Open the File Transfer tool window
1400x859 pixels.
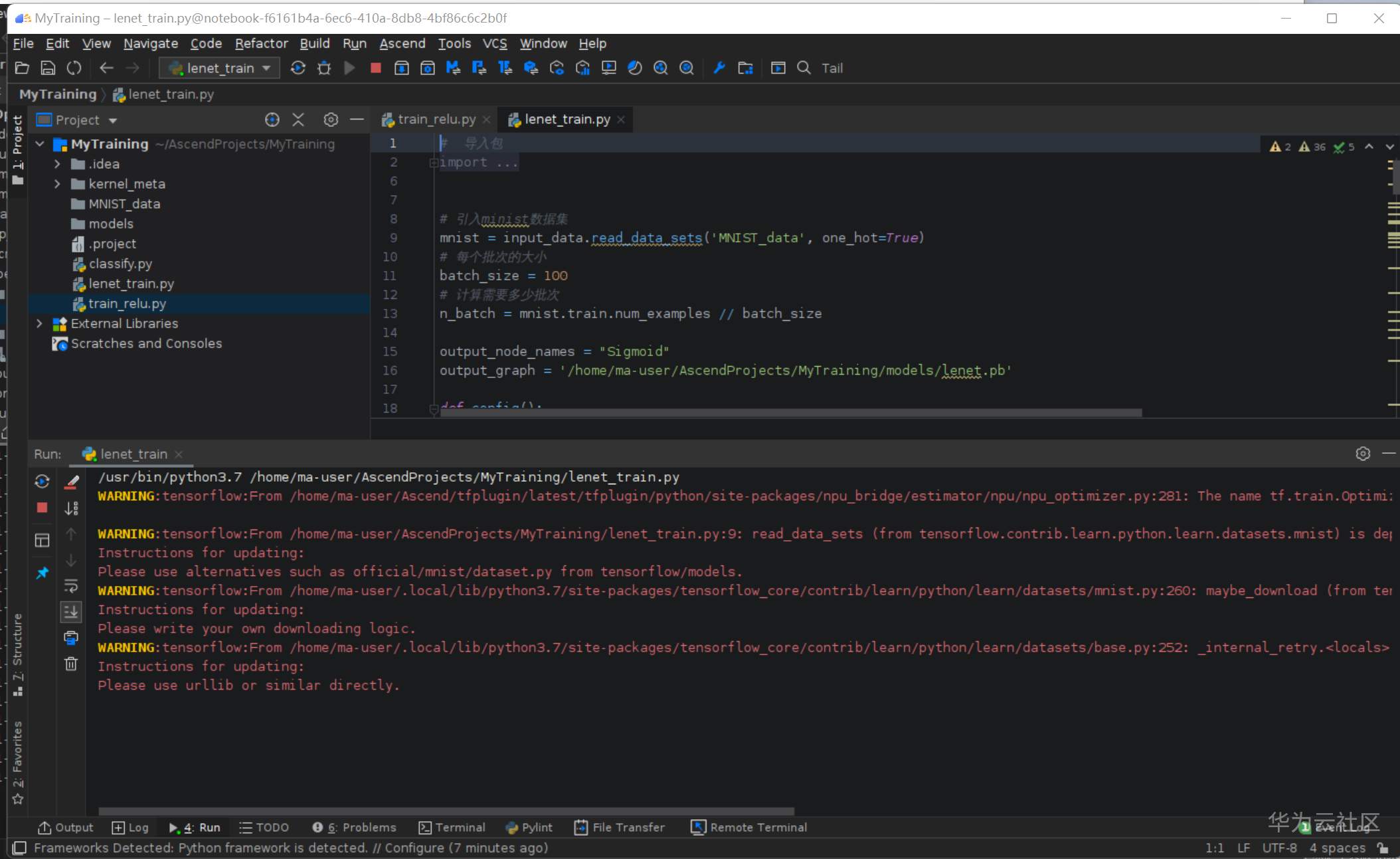coord(620,827)
